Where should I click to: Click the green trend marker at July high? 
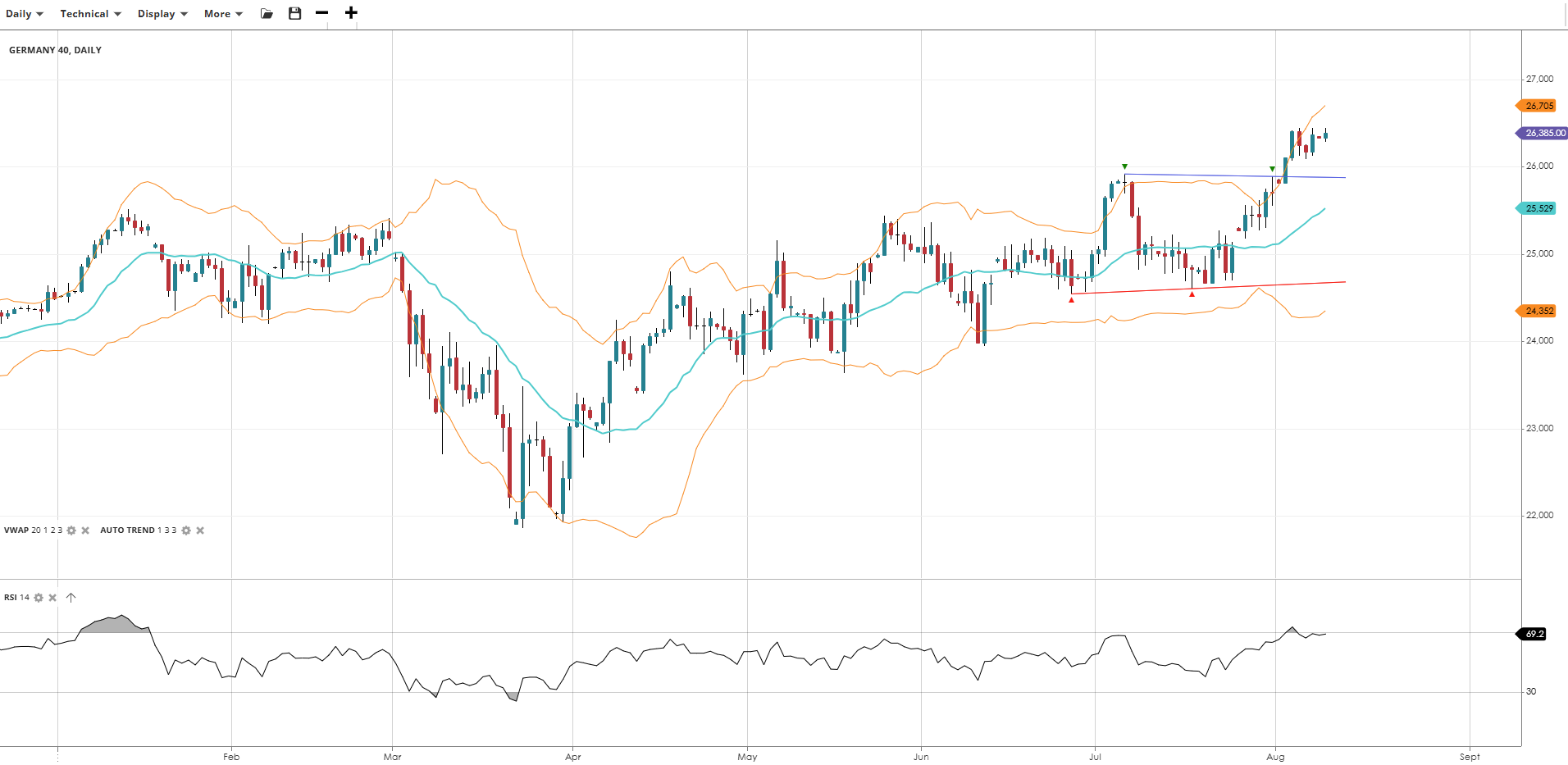tap(1124, 166)
